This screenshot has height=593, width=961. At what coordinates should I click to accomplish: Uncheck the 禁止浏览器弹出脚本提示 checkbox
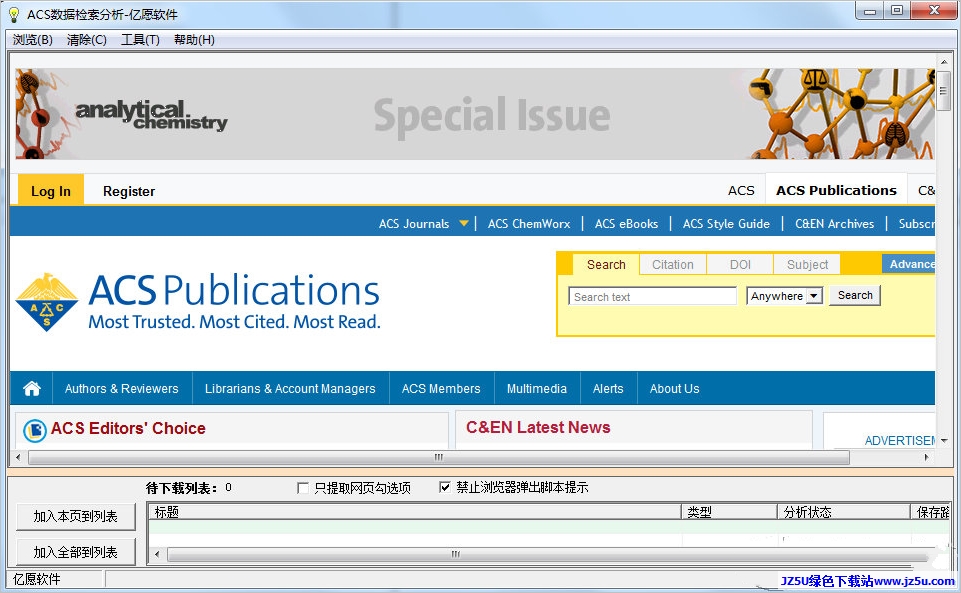pos(445,487)
